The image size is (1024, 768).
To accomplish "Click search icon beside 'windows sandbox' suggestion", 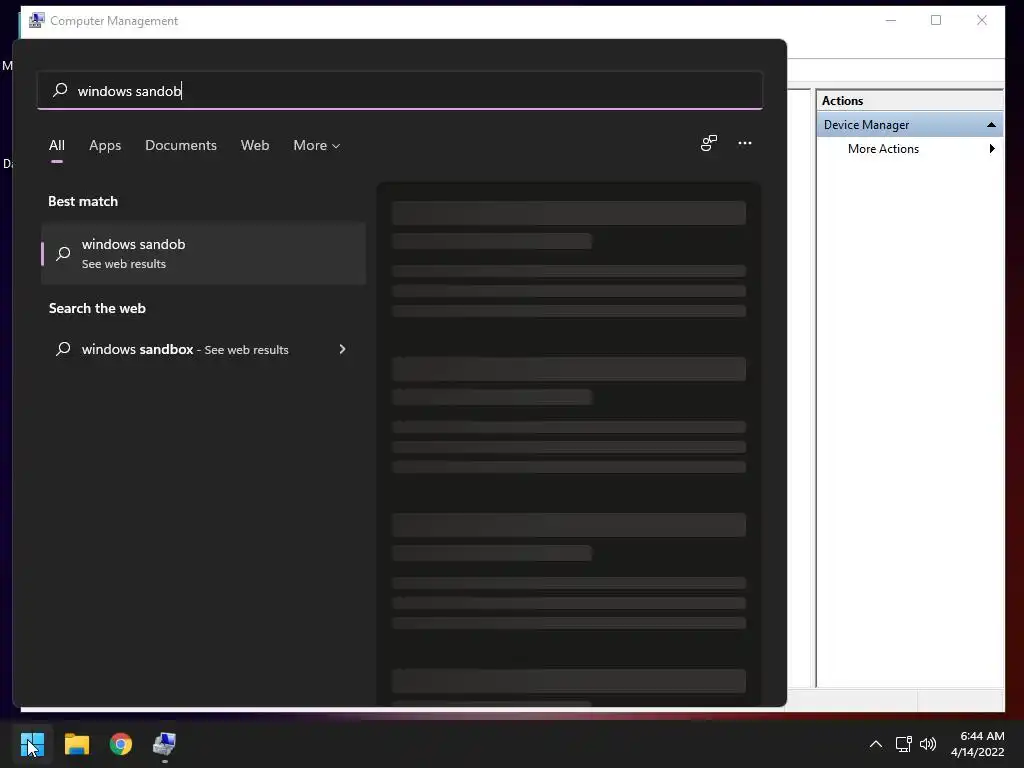I will (63, 349).
